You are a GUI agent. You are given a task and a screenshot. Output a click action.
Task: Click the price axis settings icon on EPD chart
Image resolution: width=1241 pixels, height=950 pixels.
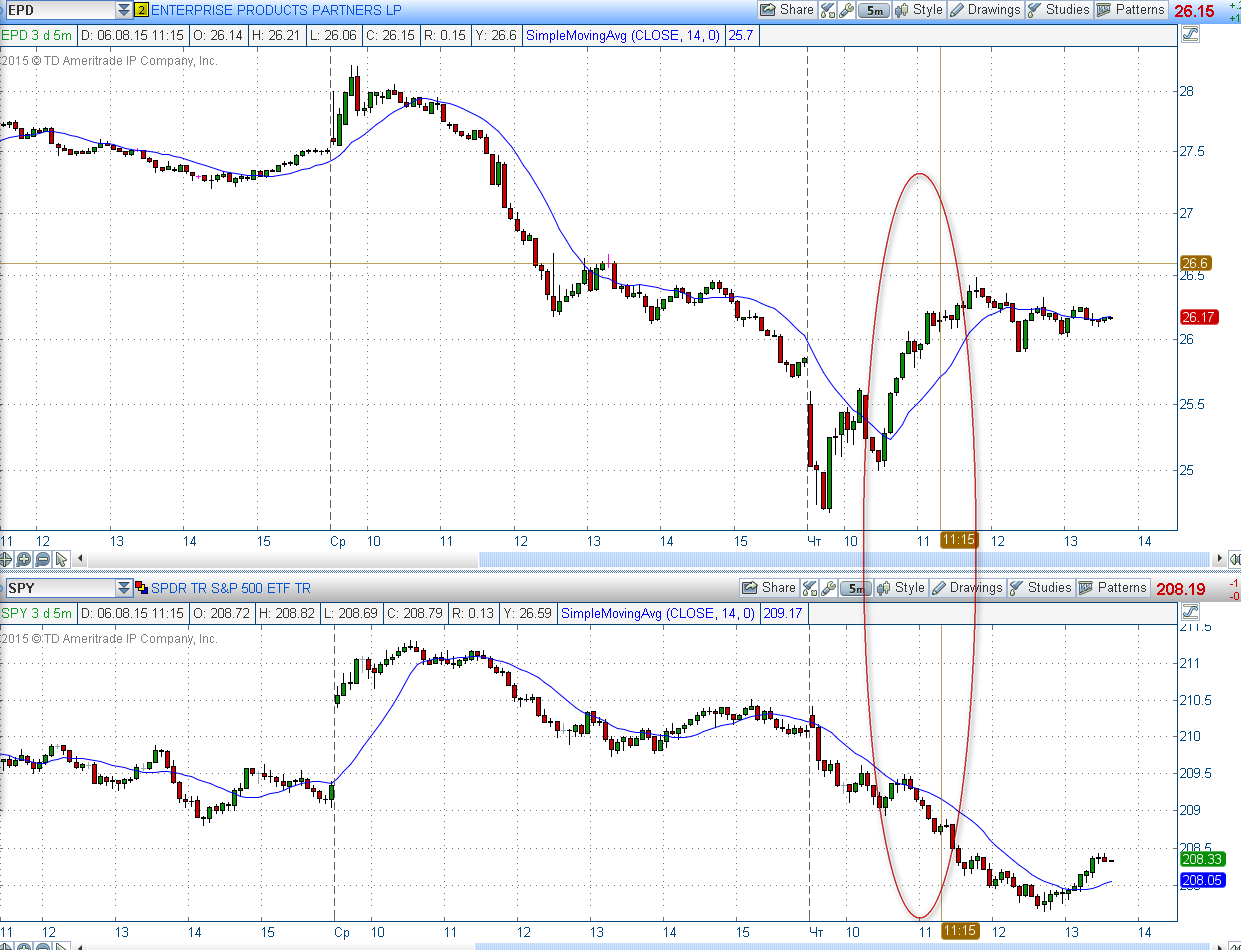pos(1190,34)
